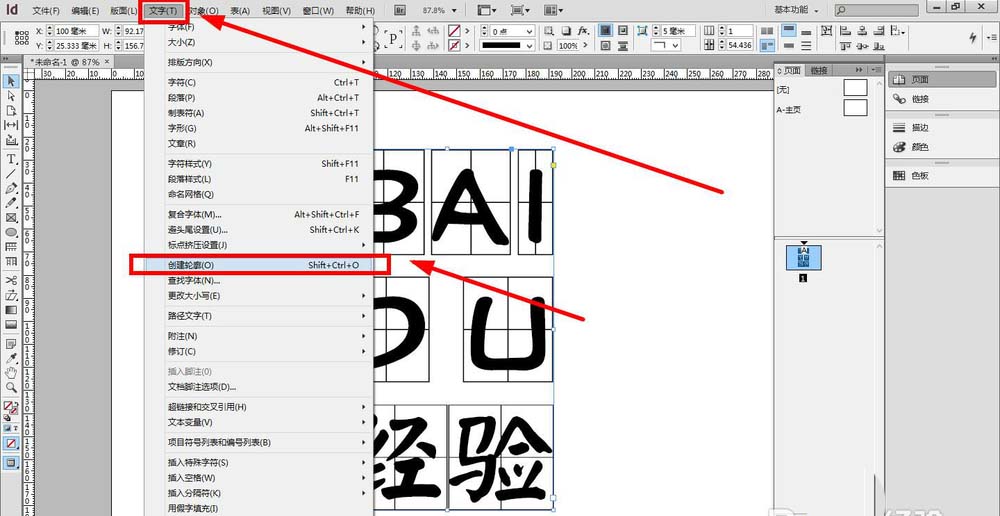Select the Direct Selection tool (white arrow)

(11, 96)
